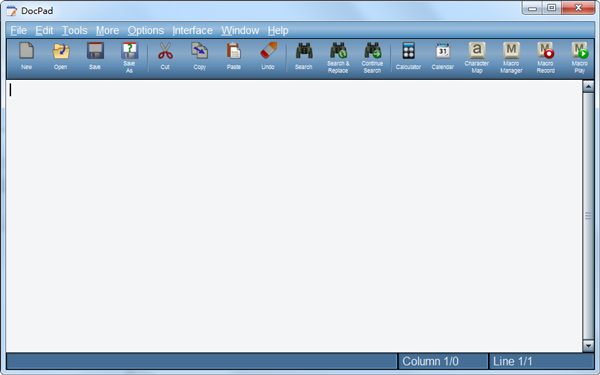Show the Calendar tool
This screenshot has width=600, height=375.
(x=443, y=56)
